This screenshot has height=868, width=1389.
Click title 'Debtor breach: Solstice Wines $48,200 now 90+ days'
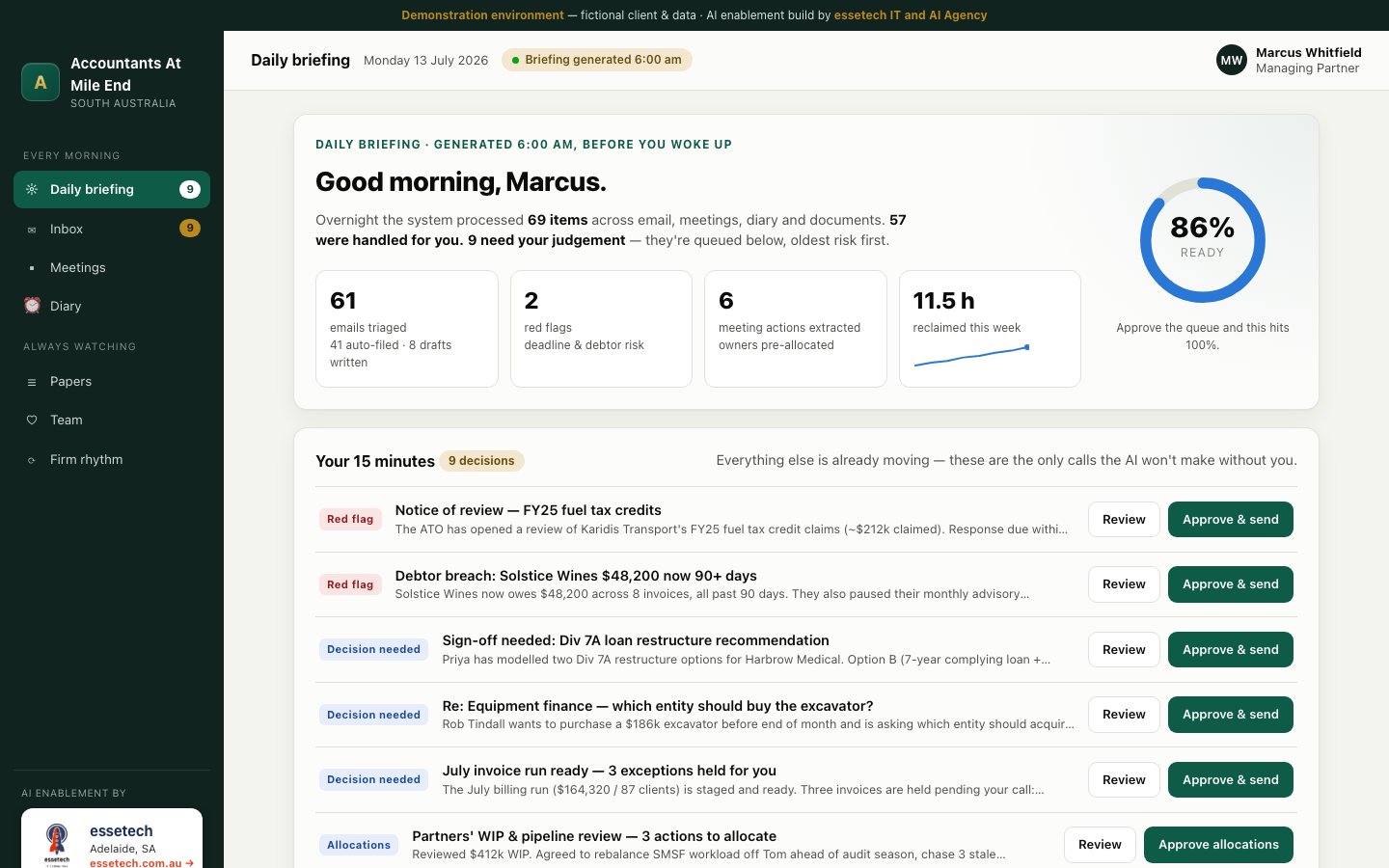(576, 576)
